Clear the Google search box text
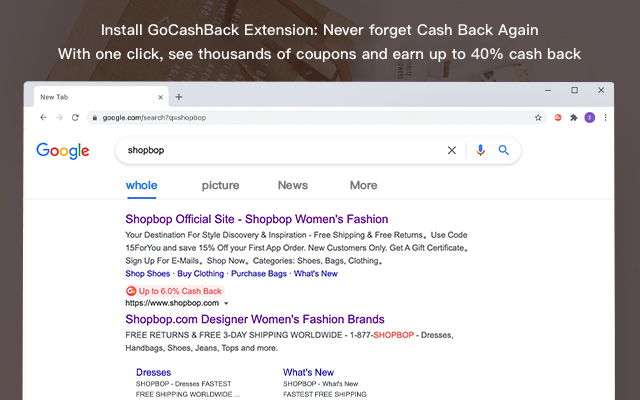 [x=451, y=150]
